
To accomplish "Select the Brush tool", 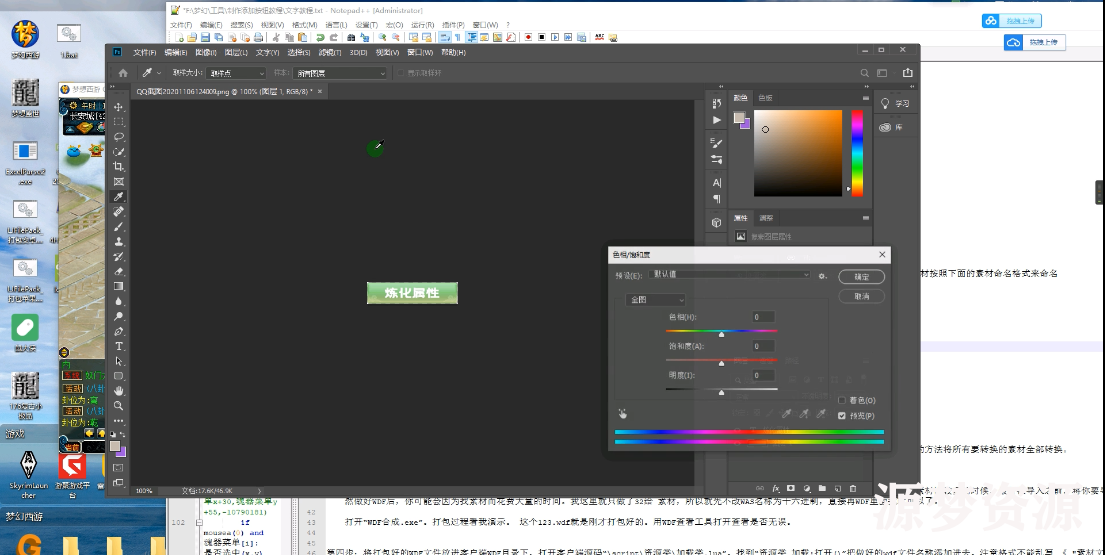I will coord(118,226).
